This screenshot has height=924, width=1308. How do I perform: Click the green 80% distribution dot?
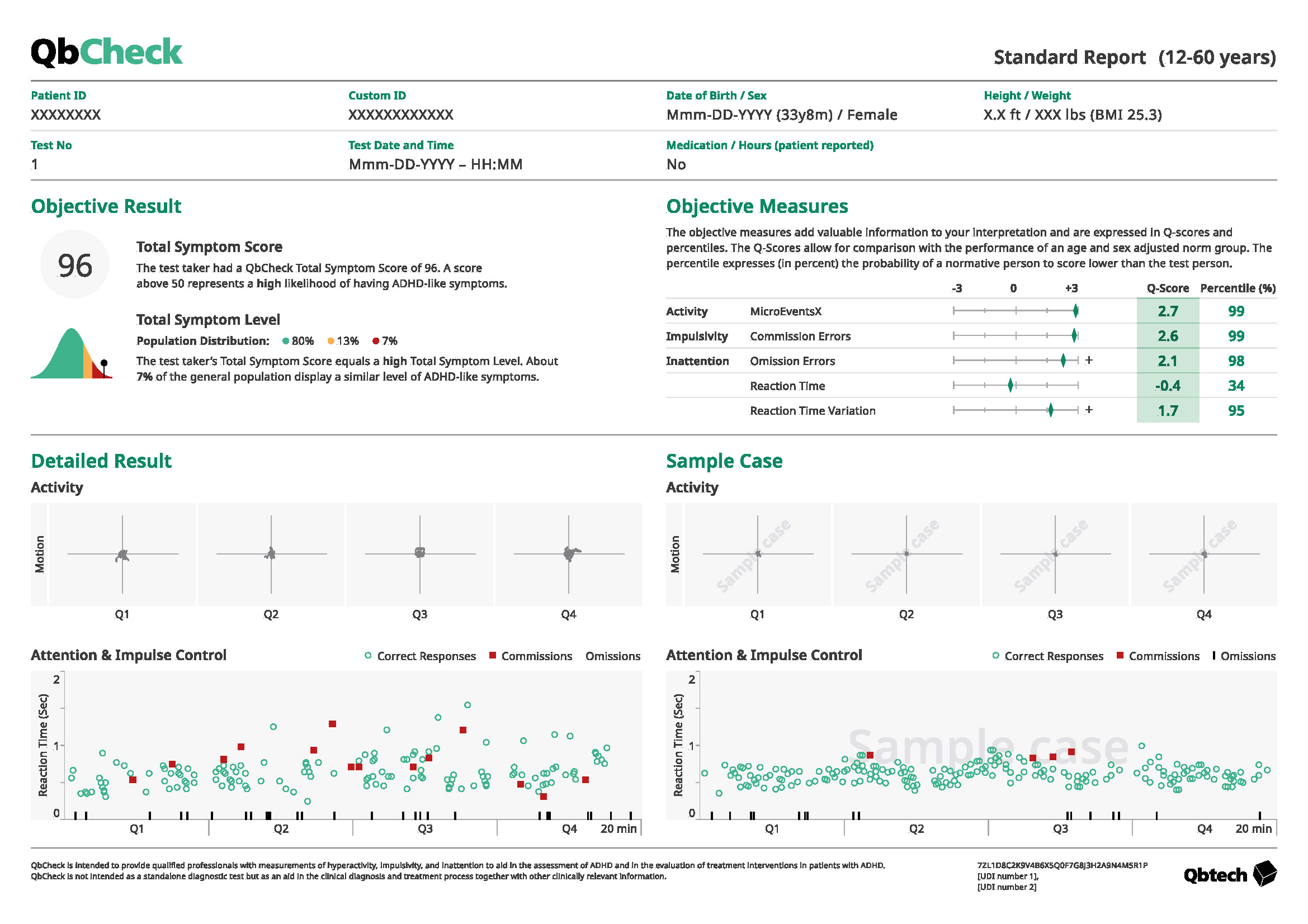click(286, 341)
